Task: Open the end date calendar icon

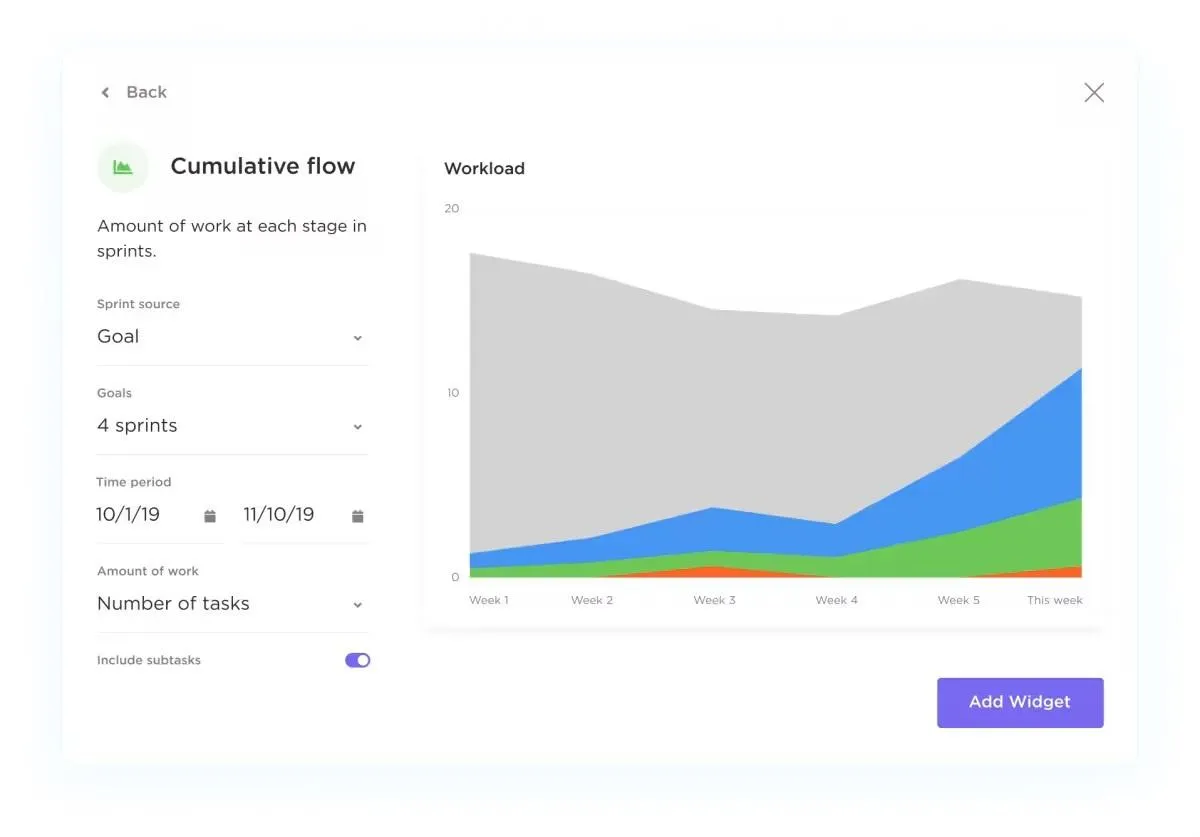Action: [x=358, y=516]
